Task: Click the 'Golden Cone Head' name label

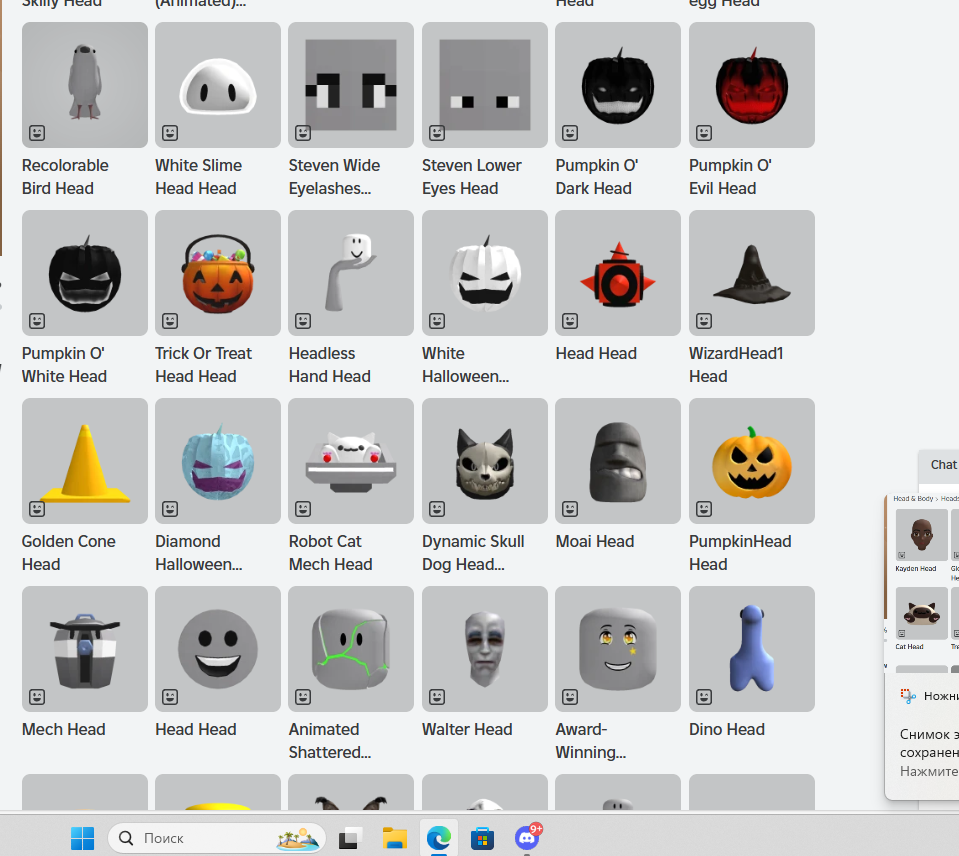Action: pos(68,553)
